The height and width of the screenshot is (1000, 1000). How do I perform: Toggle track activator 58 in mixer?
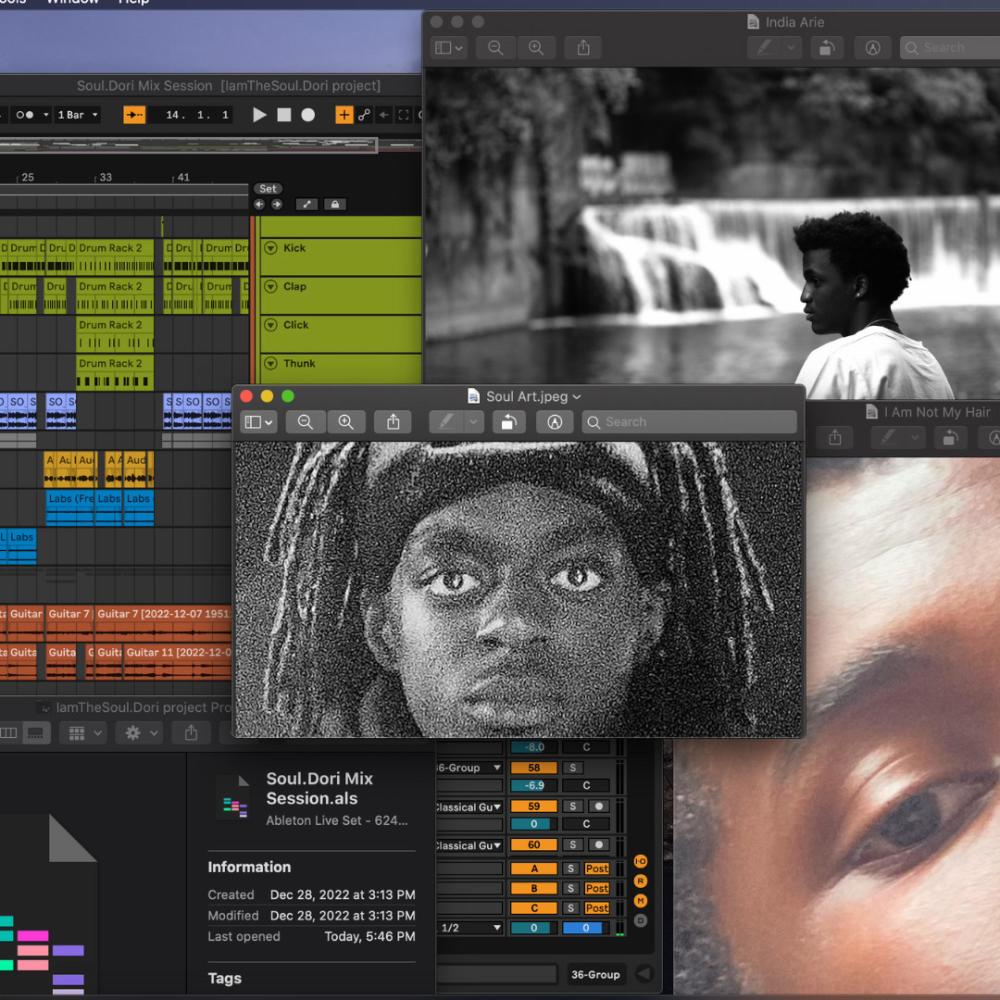pyautogui.click(x=534, y=768)
